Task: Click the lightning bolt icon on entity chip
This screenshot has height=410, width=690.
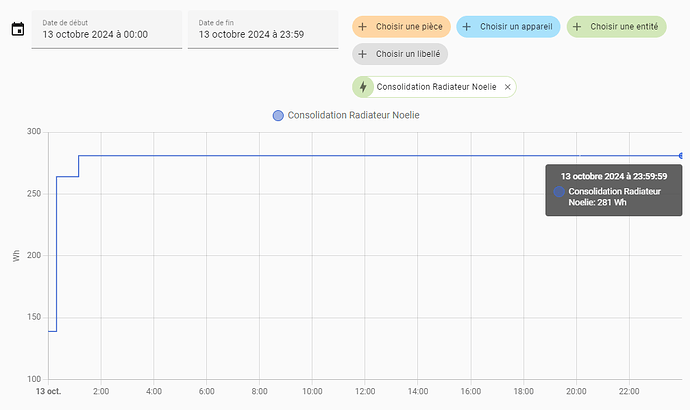Action: pyautogui.click(x=363, y=87)
